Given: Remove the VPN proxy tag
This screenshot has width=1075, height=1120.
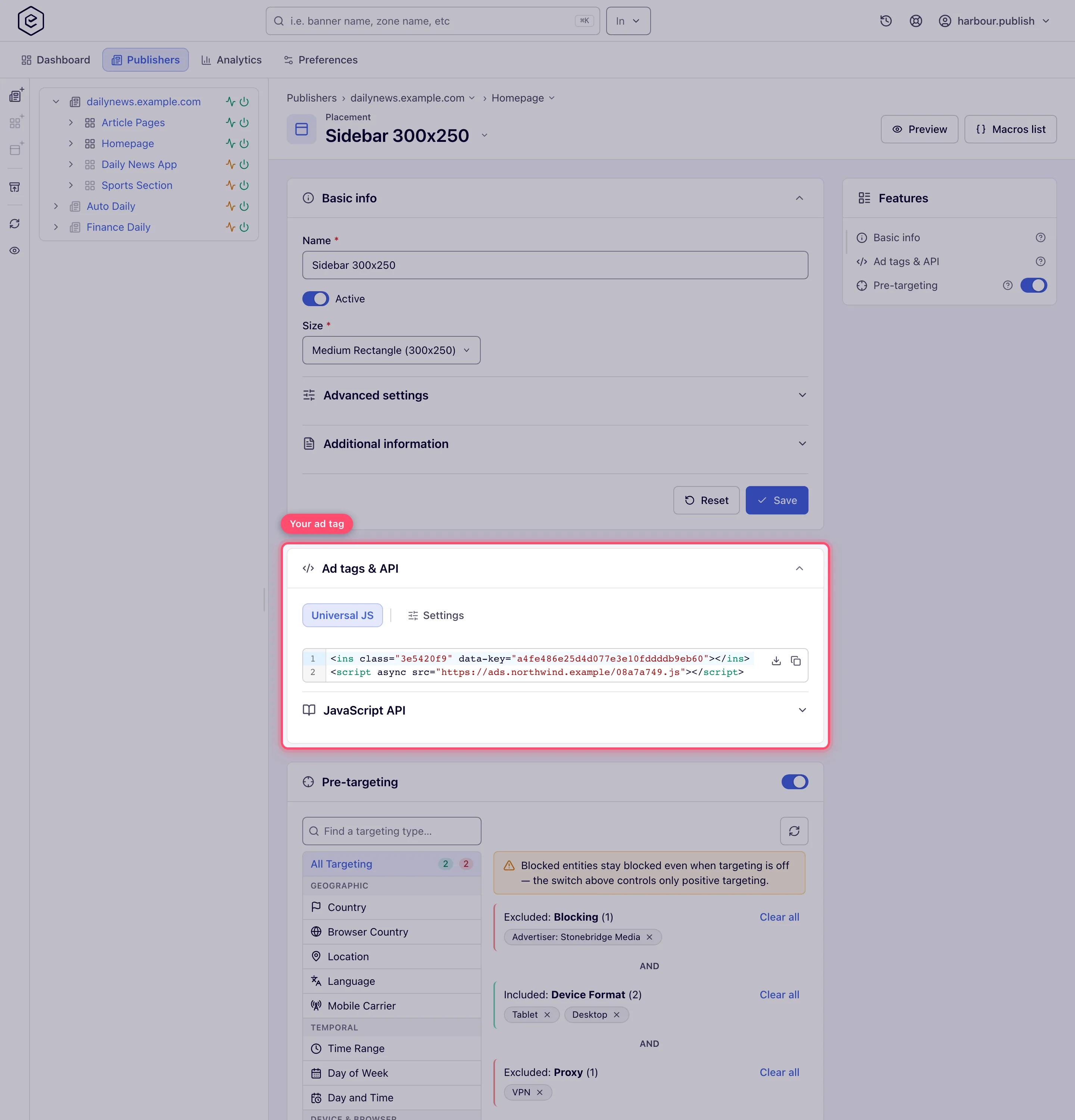Looking at the screenshot, I should click(540, 1093).
